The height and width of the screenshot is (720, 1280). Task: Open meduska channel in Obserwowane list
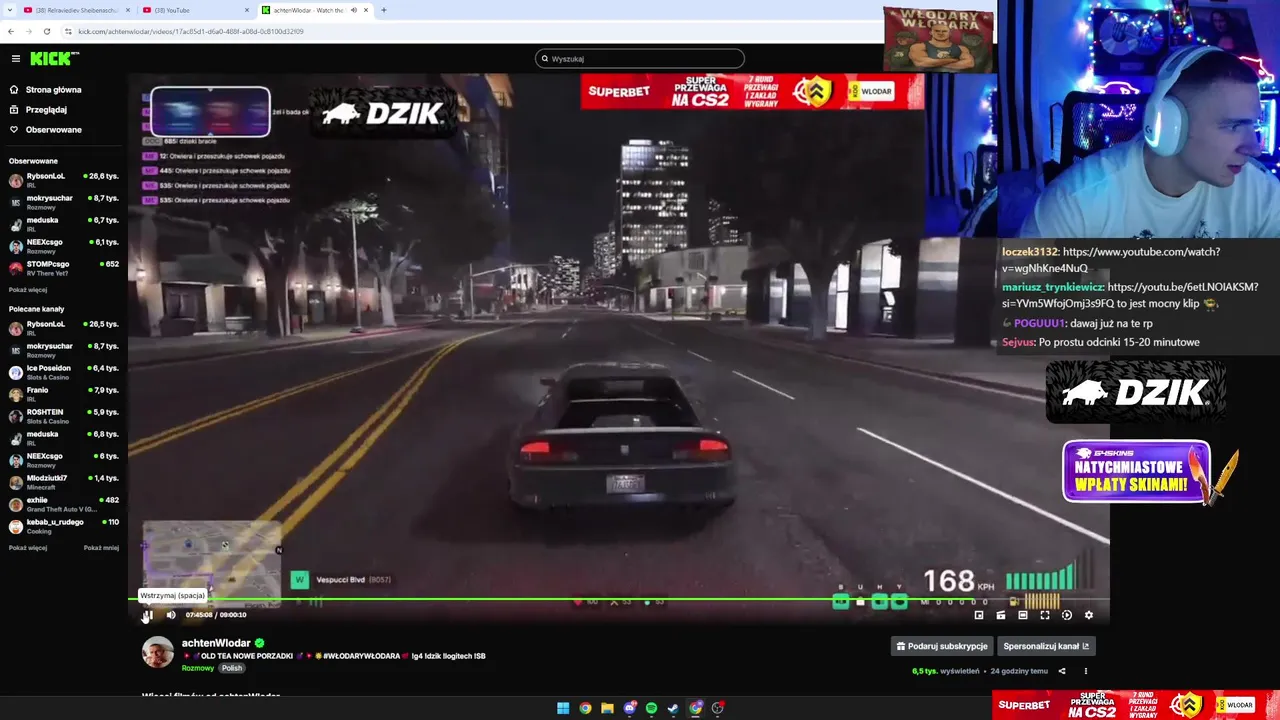click(64, 224)
